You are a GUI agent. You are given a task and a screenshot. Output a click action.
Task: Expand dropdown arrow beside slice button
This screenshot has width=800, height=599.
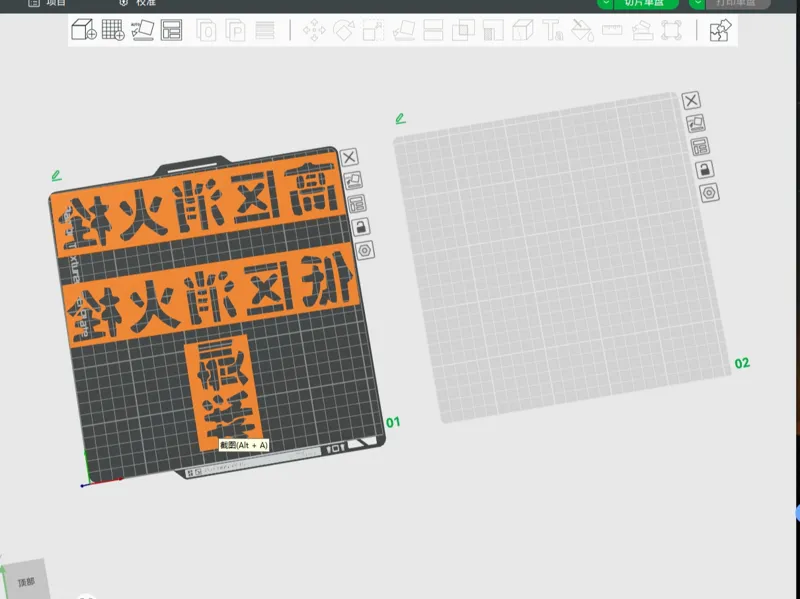[606, 3]
